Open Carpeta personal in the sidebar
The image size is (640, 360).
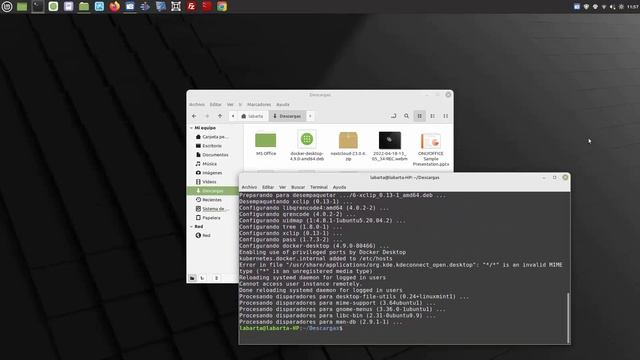point(212,137)
